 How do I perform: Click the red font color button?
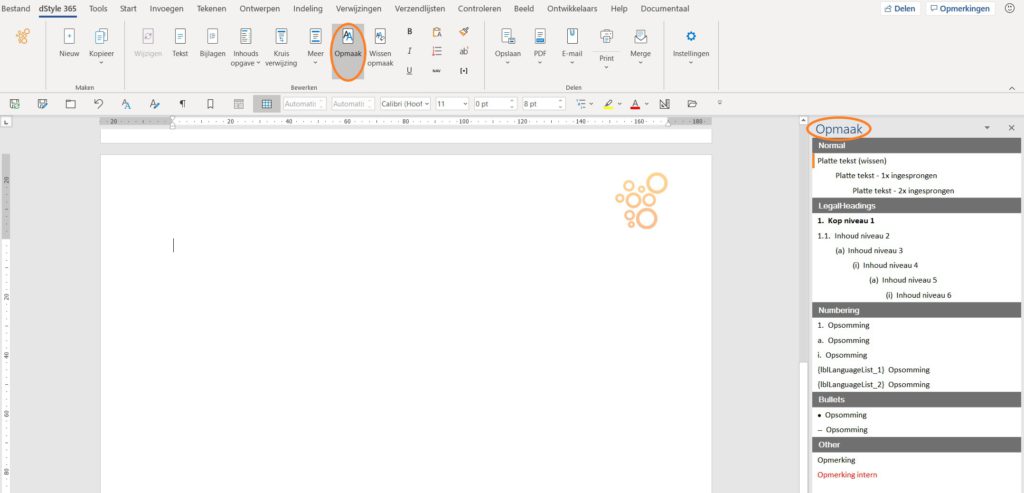pyautogui.click(x=635, y=103)
